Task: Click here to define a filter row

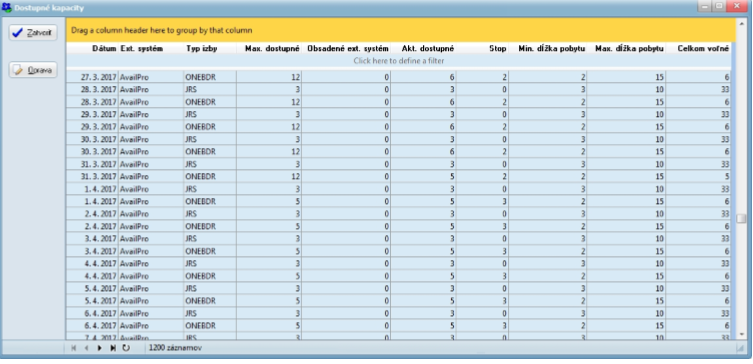Action: pos(399,61)
